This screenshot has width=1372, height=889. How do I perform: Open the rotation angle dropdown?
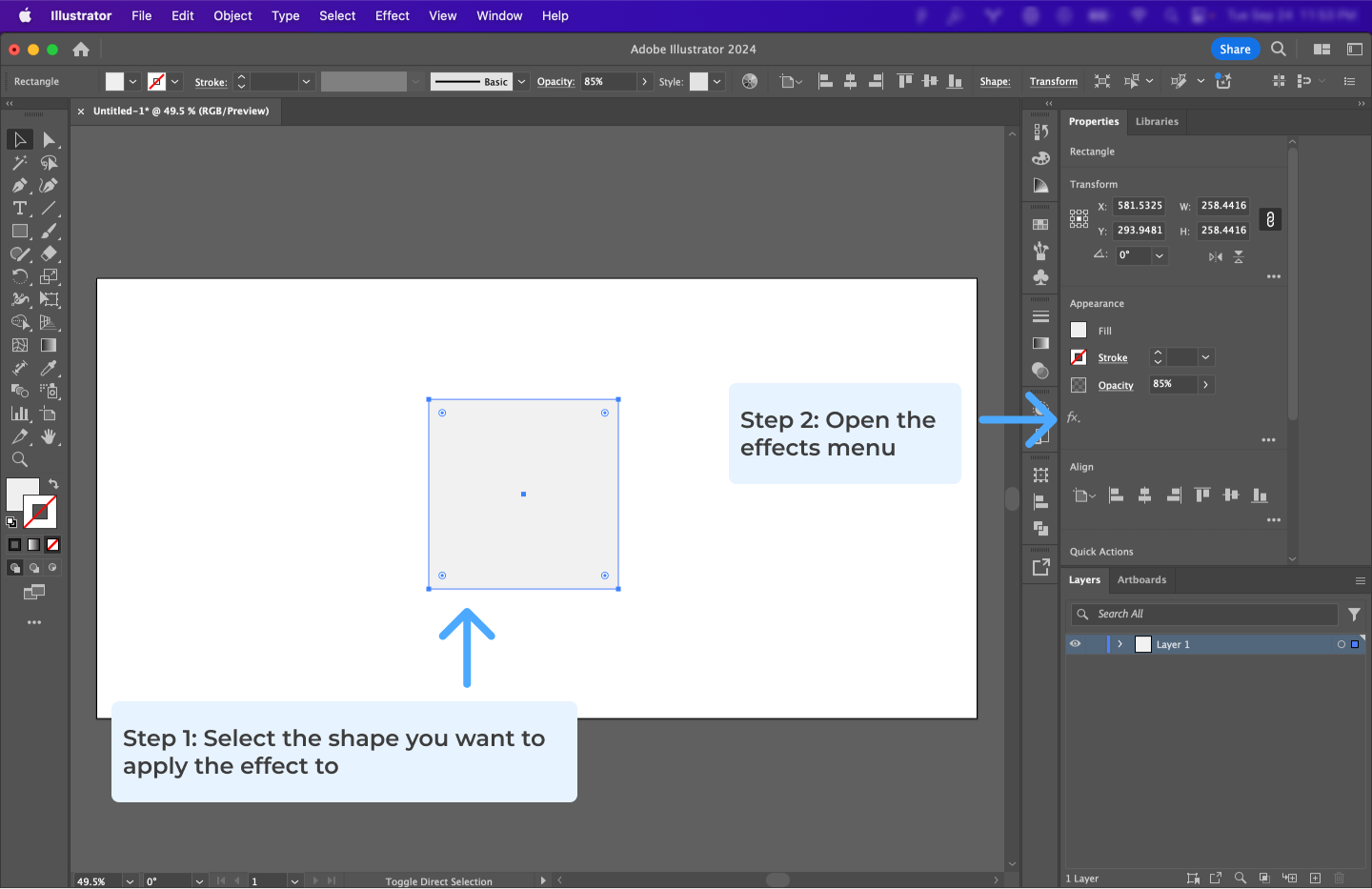(1160, 255)
